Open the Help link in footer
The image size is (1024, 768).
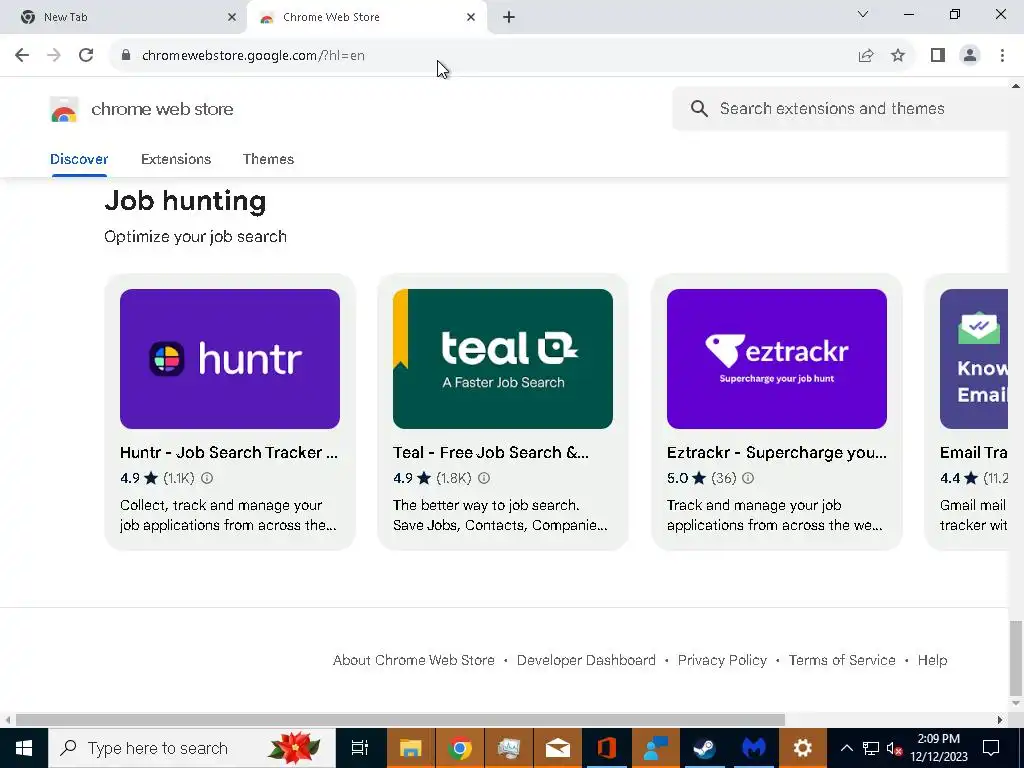pyautogui.click(x=932, y=660)
